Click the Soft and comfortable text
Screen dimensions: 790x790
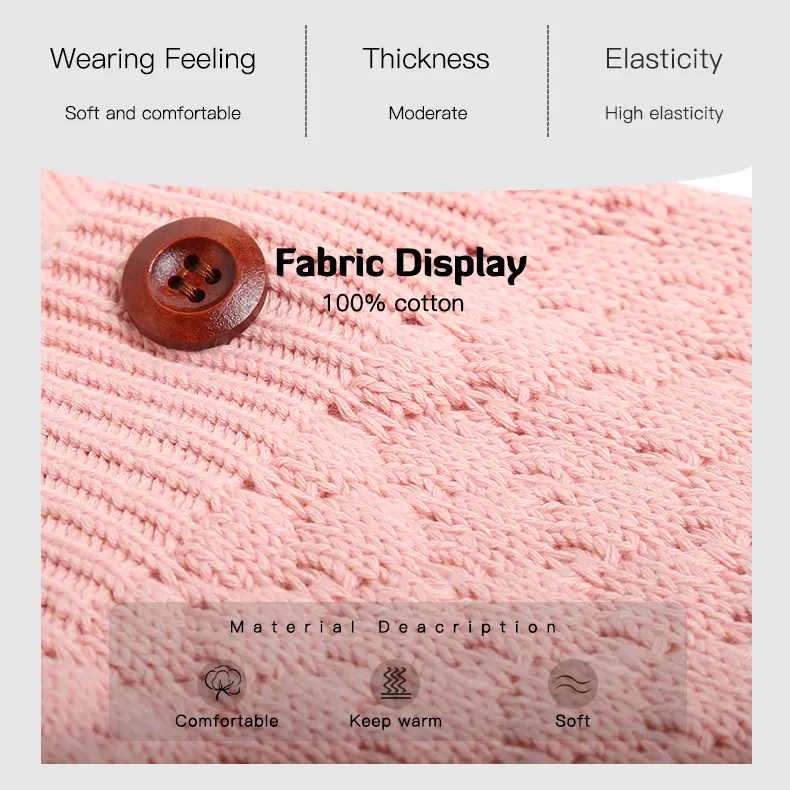[x=153, y=113]
